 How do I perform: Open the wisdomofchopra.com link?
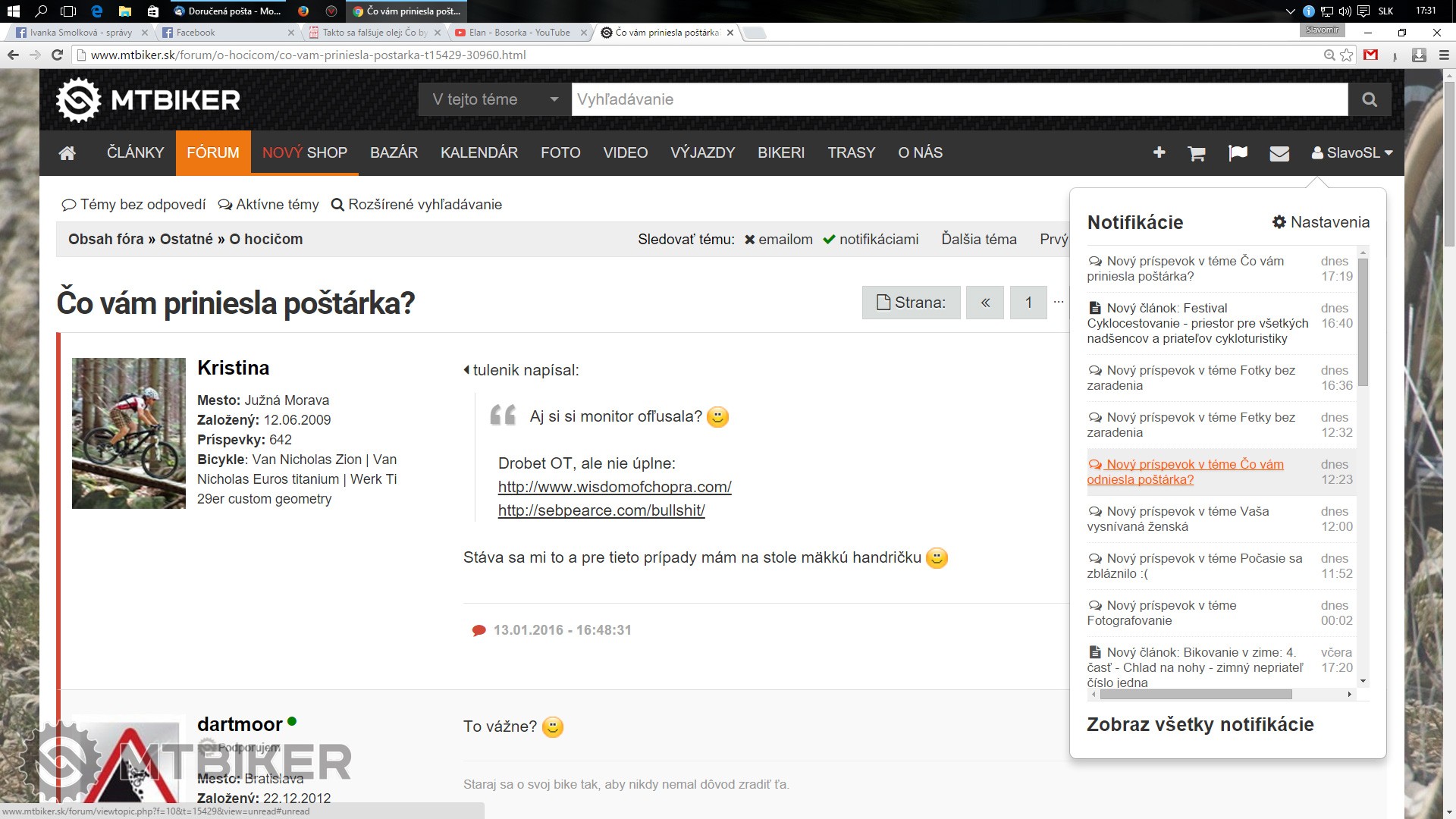click(x=614, y=487)
